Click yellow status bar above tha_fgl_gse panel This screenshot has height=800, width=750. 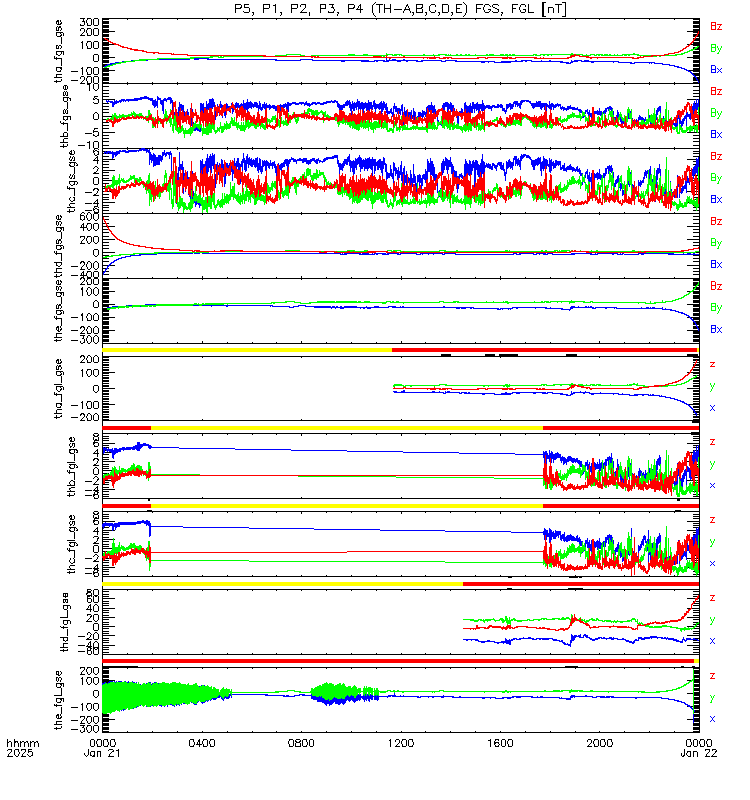click(247, 350)
